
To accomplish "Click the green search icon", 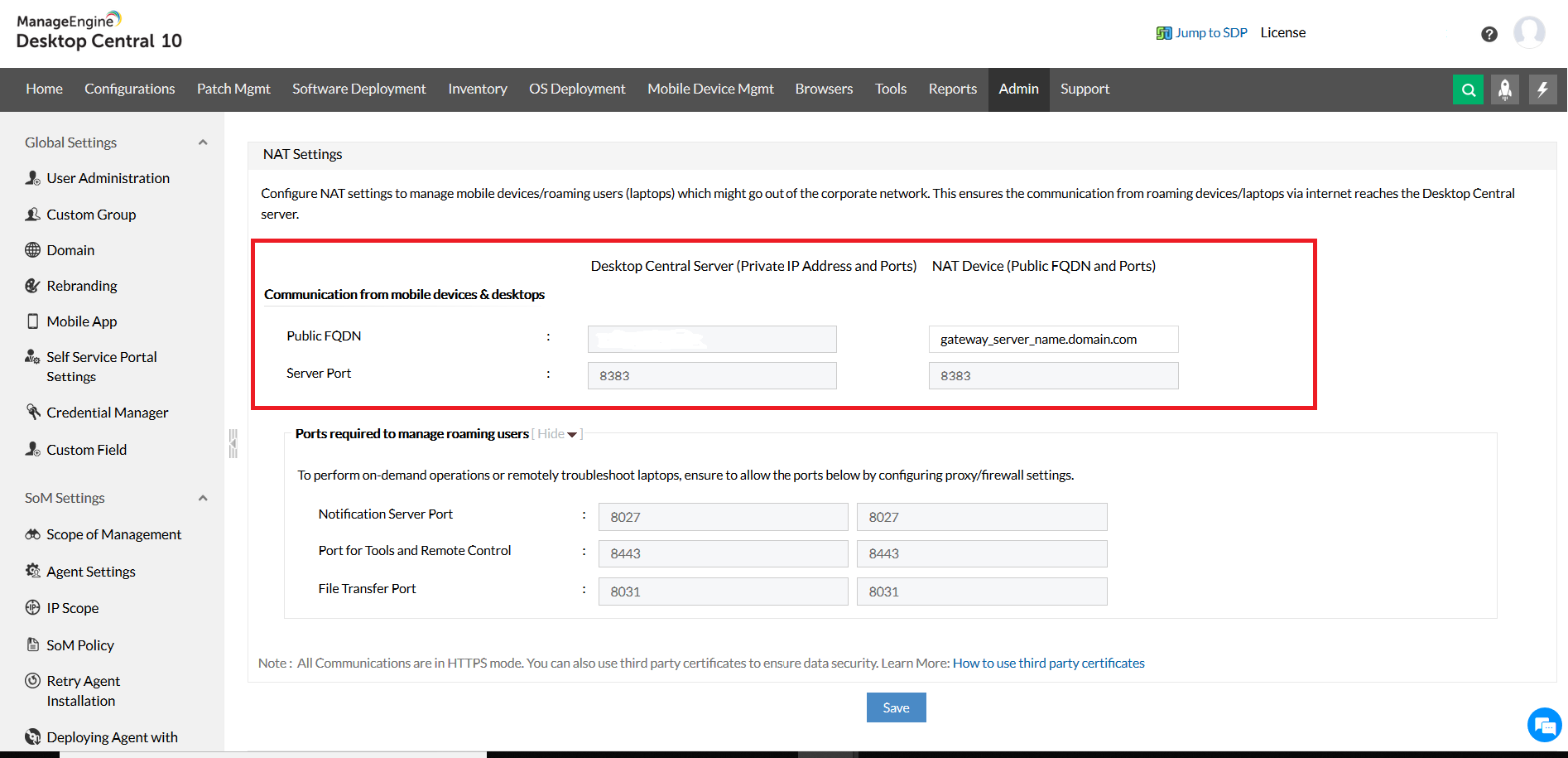I will 1468,89.
